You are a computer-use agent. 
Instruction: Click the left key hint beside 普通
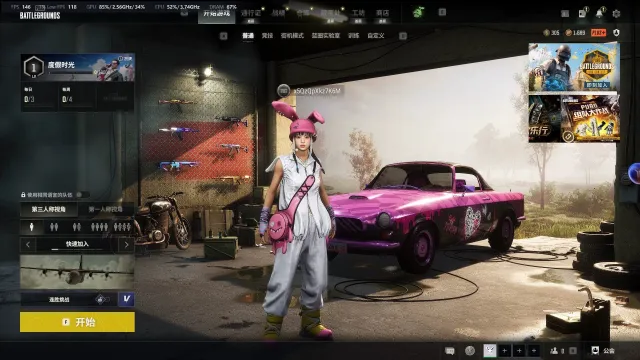pos(224,36)
